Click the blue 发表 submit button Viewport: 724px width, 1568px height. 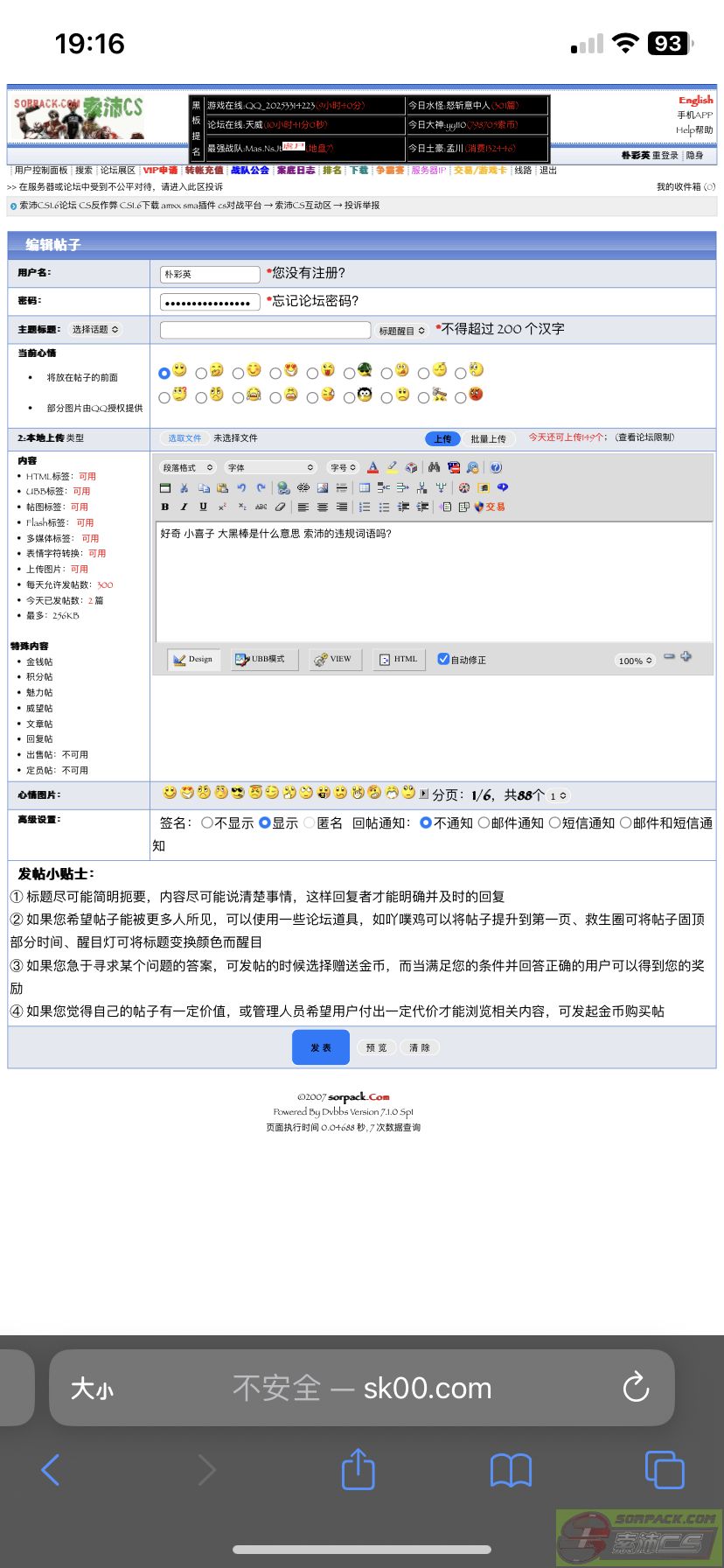point(320,1047)
